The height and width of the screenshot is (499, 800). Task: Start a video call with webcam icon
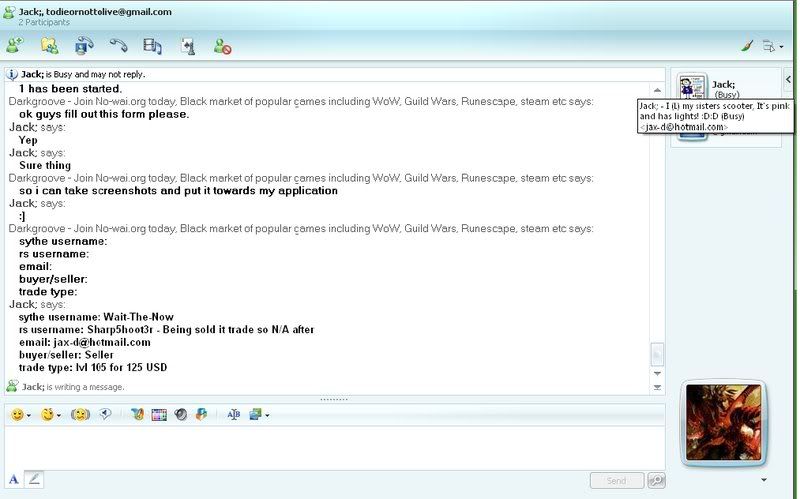[84, 46]
